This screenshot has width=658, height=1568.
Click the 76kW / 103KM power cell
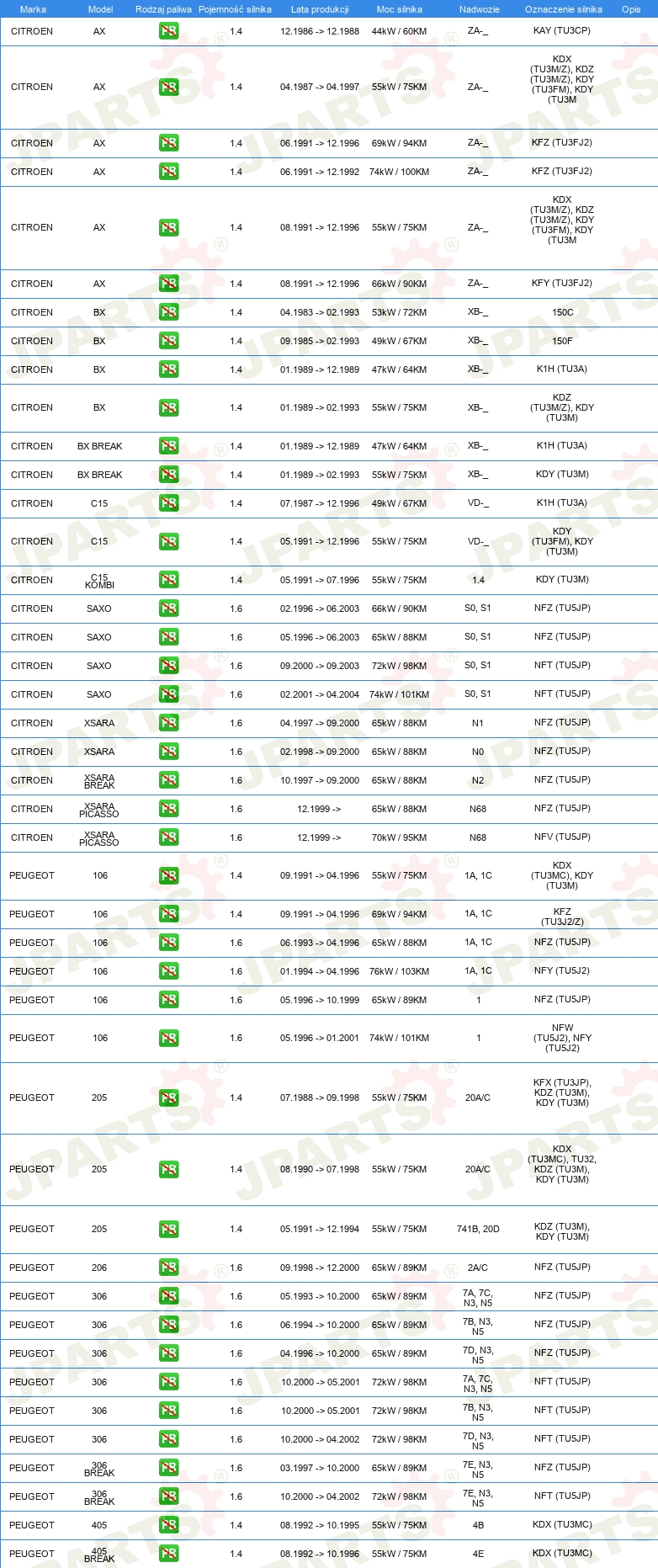[399, 971]
